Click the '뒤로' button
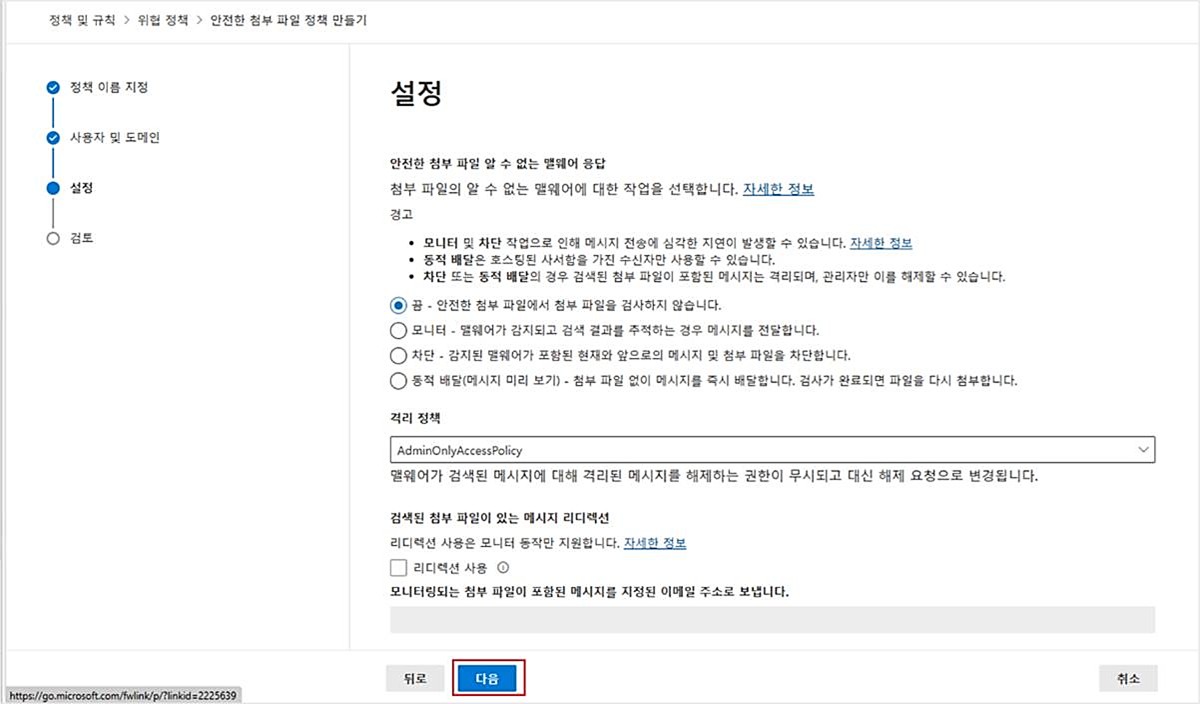The width and height of the screenshot is (1200, 704). coord(415,678)
